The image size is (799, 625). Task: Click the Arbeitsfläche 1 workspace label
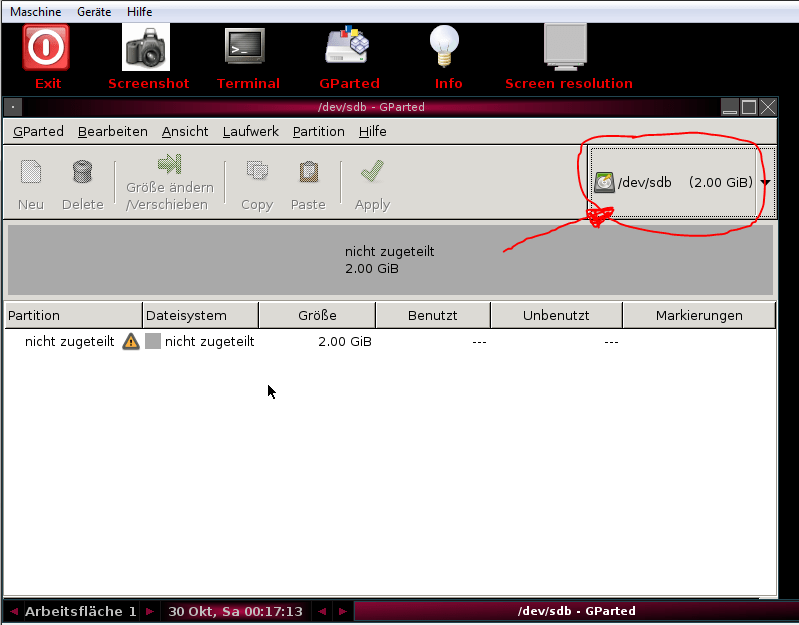(x=81, y=611)
